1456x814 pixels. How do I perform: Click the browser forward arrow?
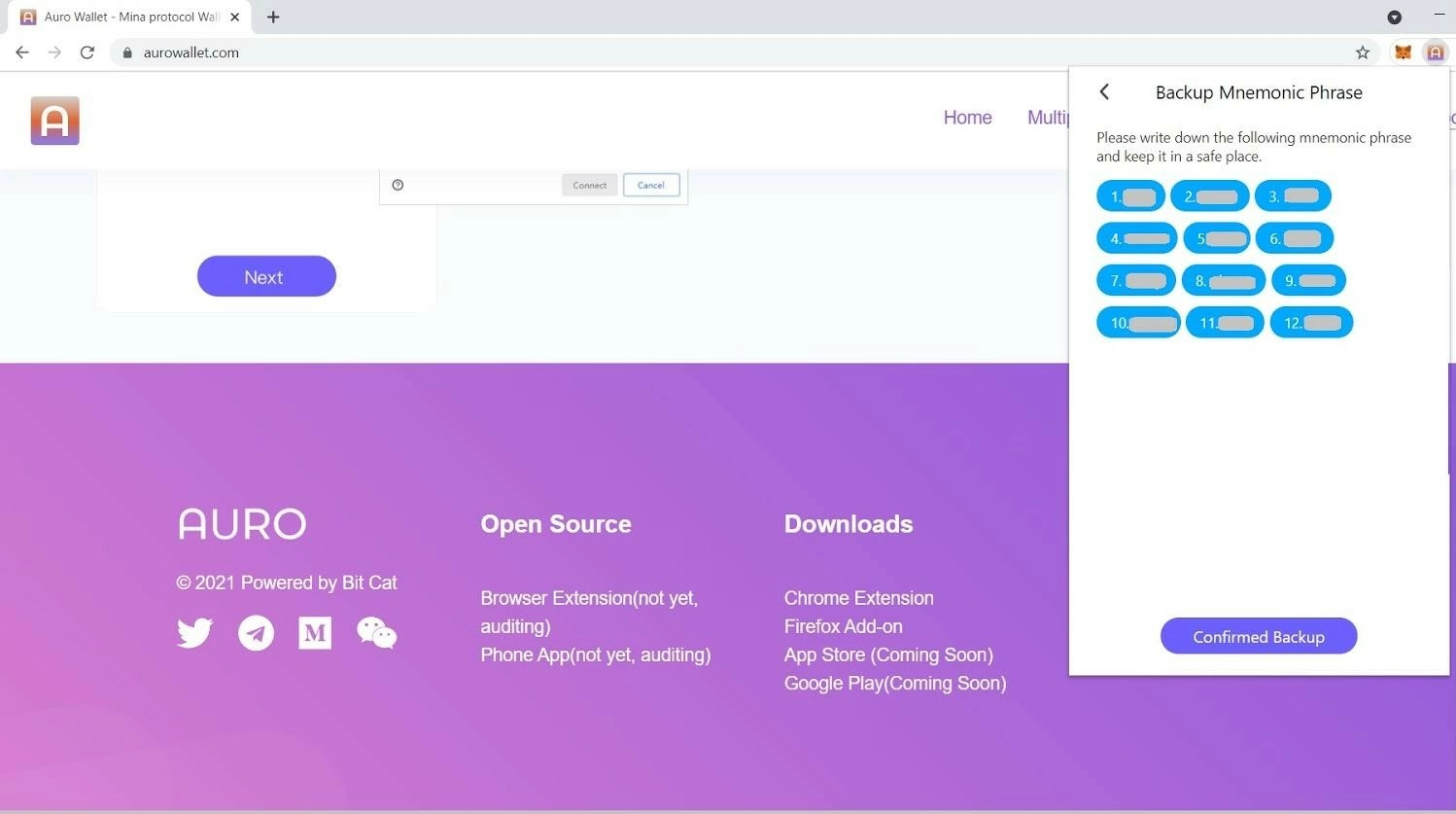54,53
